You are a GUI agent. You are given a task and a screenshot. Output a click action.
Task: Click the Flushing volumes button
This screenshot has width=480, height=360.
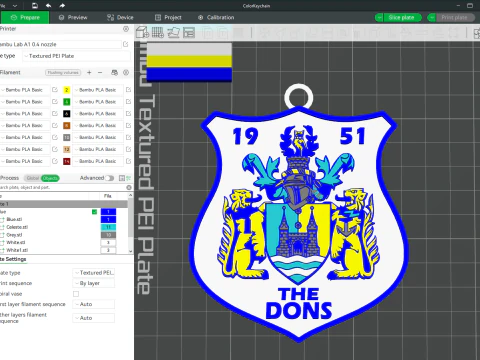tap(63, 72)
